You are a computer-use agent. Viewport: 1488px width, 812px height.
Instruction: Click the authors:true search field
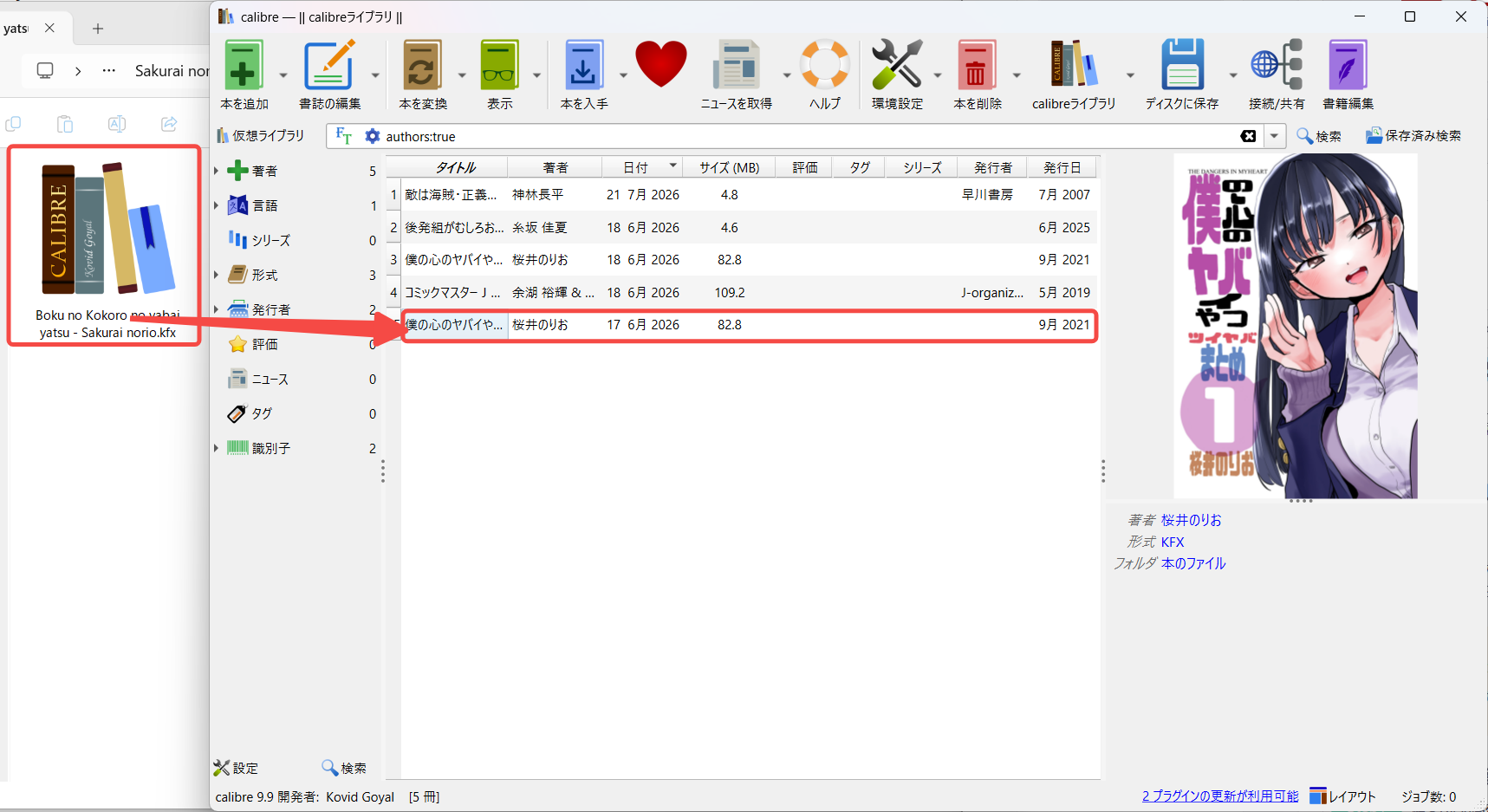(806, 136)
